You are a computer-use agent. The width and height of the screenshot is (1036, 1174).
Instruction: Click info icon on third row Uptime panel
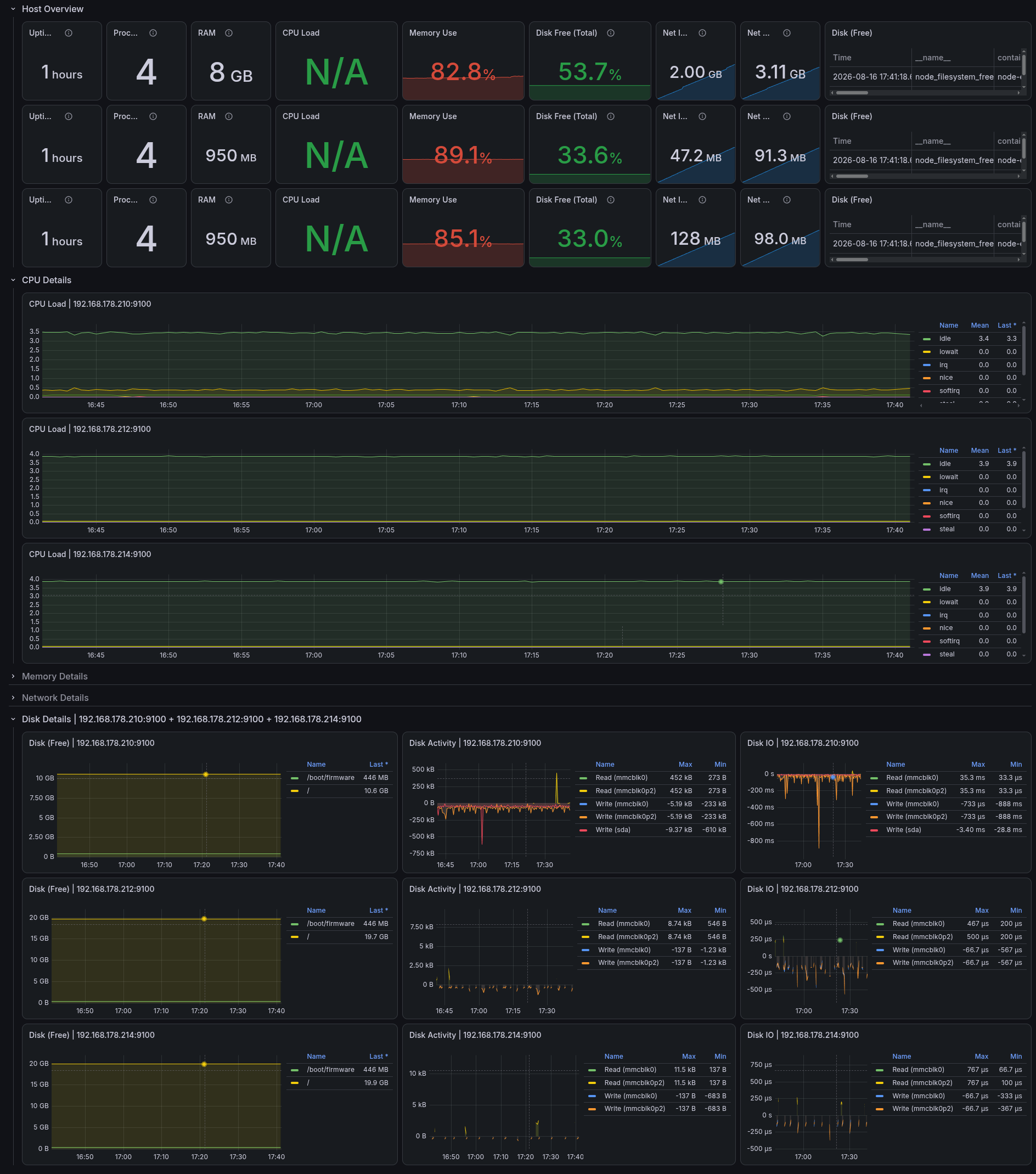point(69,199)
